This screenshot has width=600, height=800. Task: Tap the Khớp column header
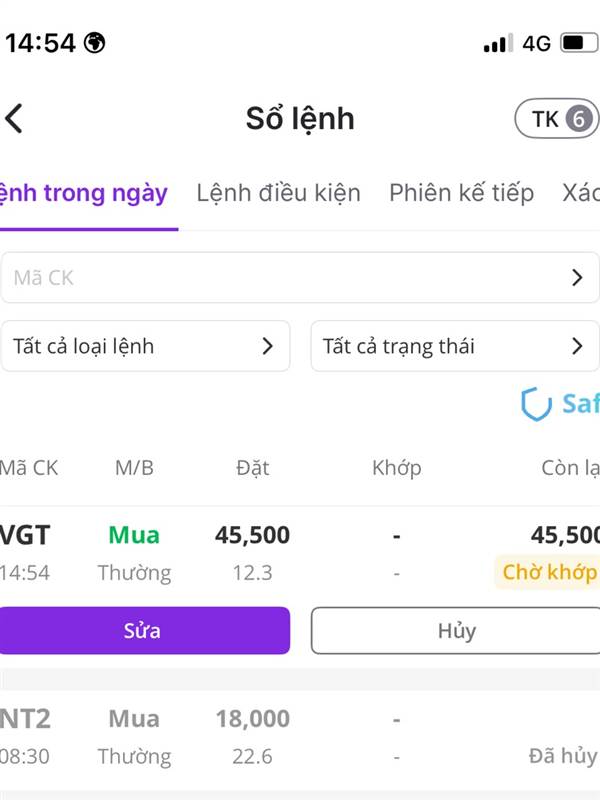pyautogui.click(x=396, y=467)
